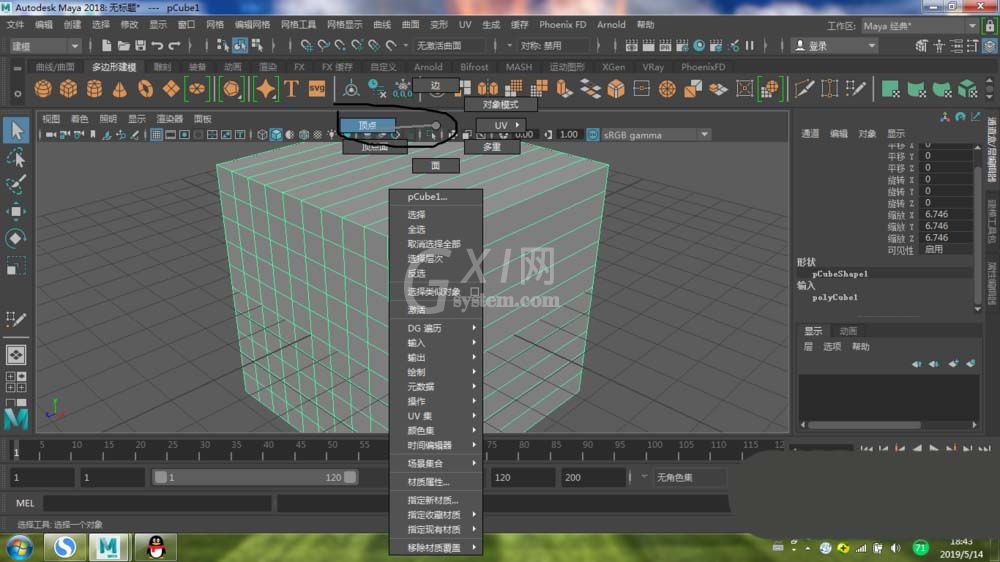This screenshot has height=562, width=1000.
Task: Open the sRGB gamma dropdown
Action: pos(655,135)
